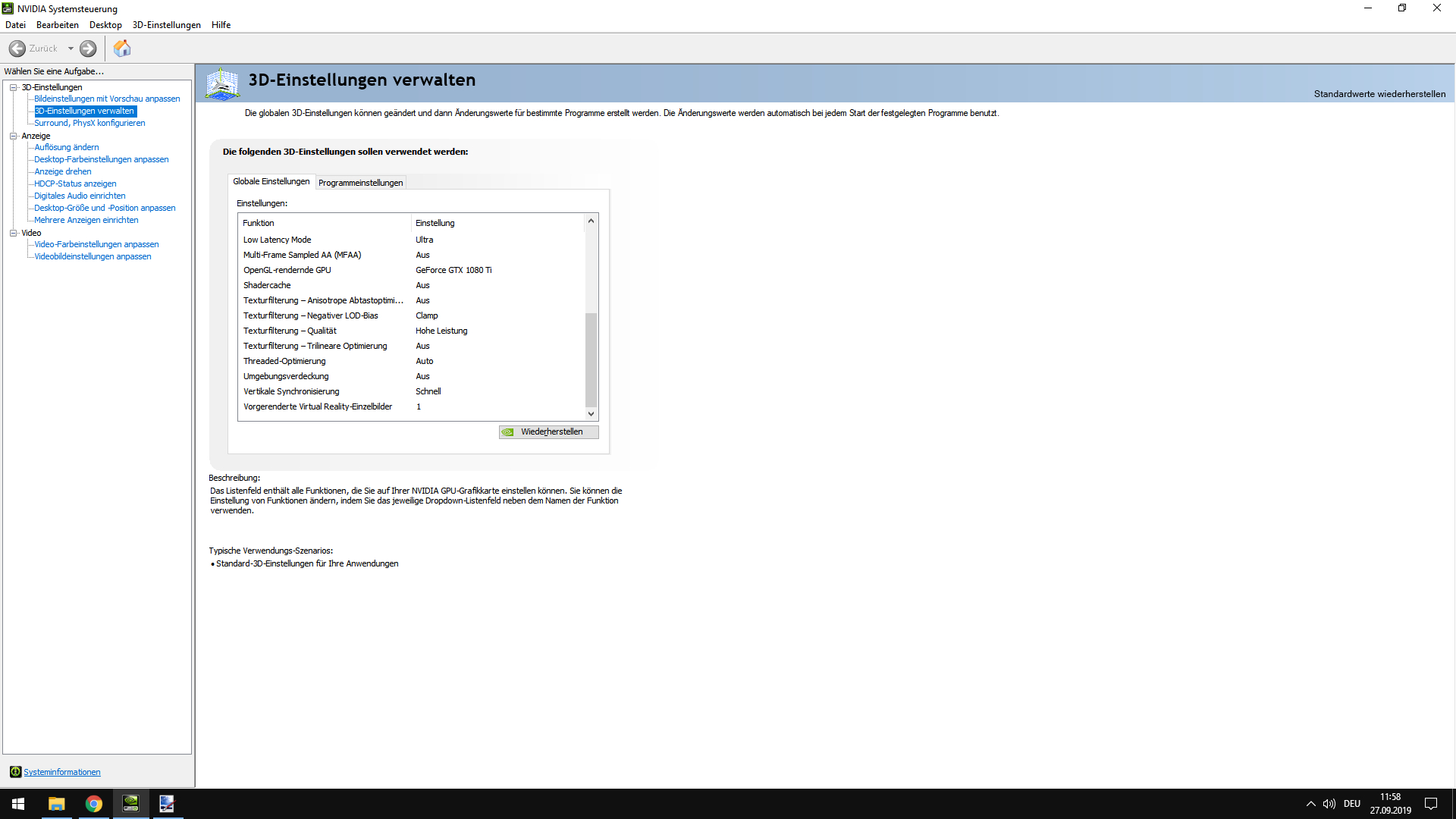Collapse the Video tree node

(13, 233)
